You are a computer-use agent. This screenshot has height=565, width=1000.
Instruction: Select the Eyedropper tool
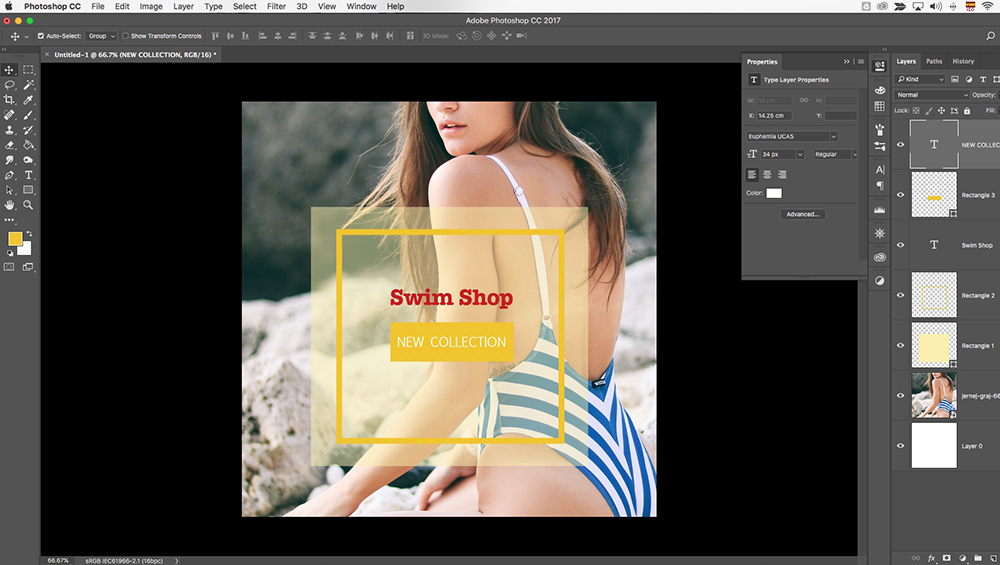[29, 100]
